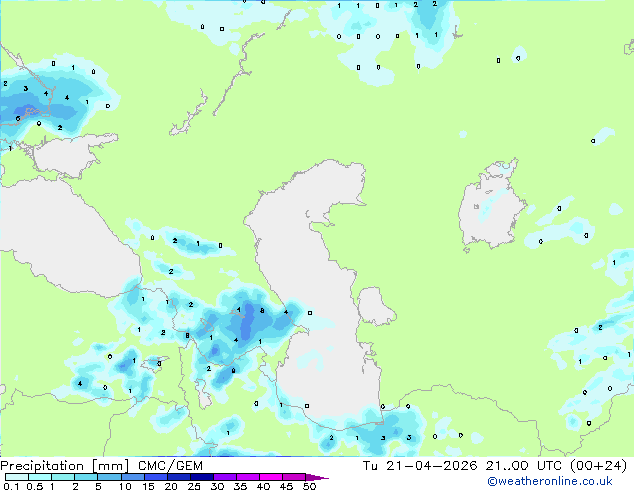The image size is (634, 490).
Task: Click the "Tu 21-04-2026" date text
Action: pyautogui.click(x=420, y=466)
